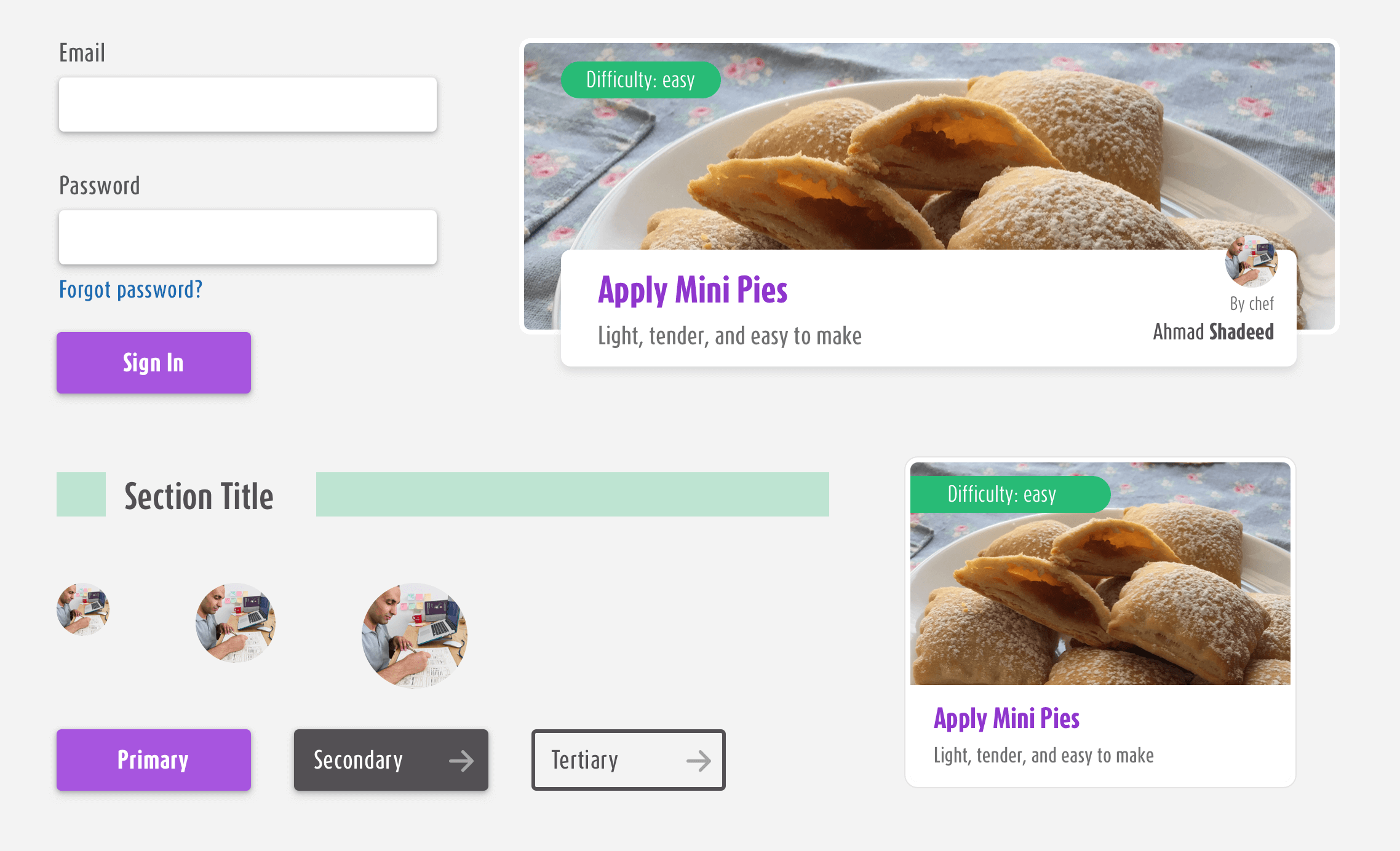Click the Email input field
This screenshot has width=1400, height=851.
[x=247, y=105]
